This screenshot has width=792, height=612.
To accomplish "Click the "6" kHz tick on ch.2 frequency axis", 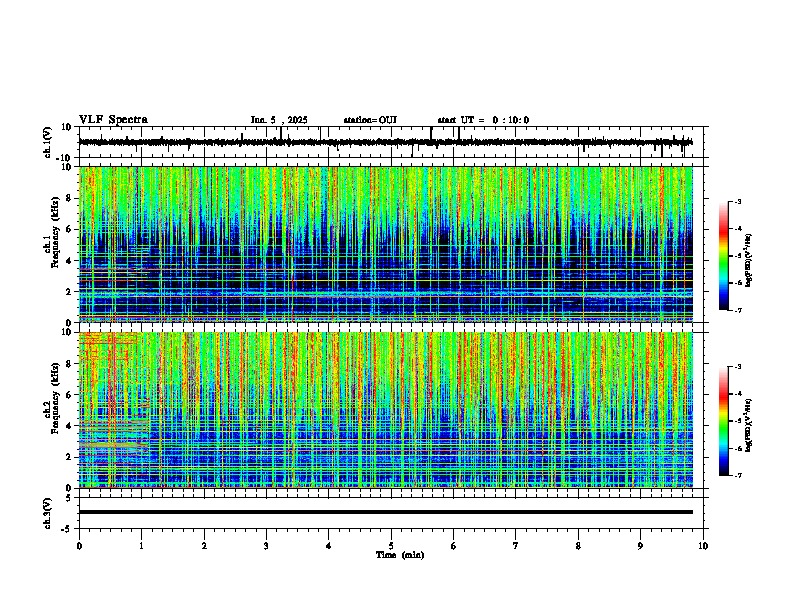I will [69, 395].
